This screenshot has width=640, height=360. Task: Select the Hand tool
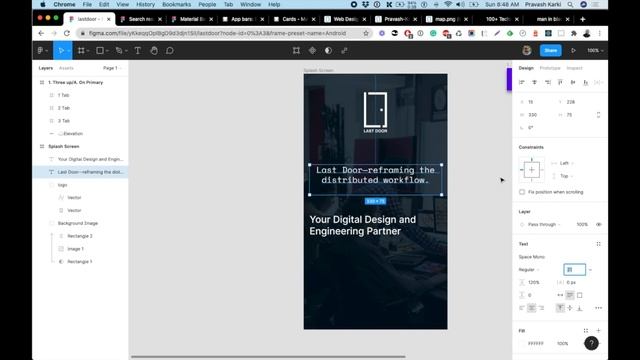(154, 51)
